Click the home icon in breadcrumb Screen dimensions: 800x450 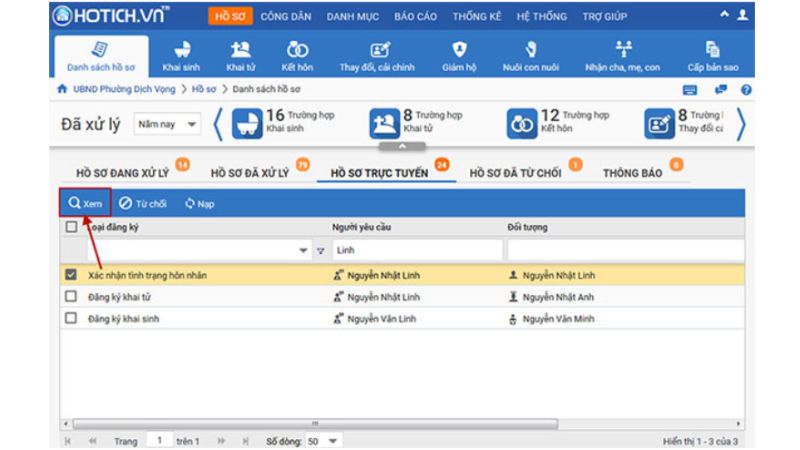[62, 89]
